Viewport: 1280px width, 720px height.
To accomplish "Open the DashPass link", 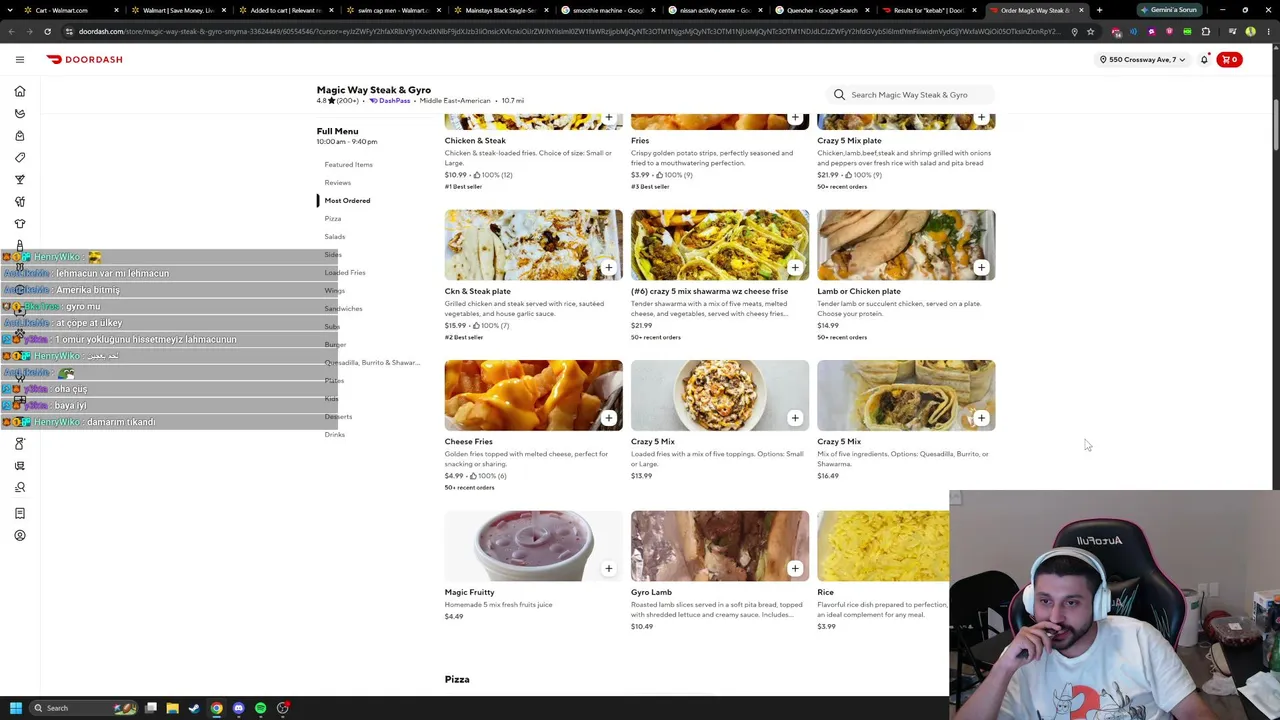I will point(390,100).
